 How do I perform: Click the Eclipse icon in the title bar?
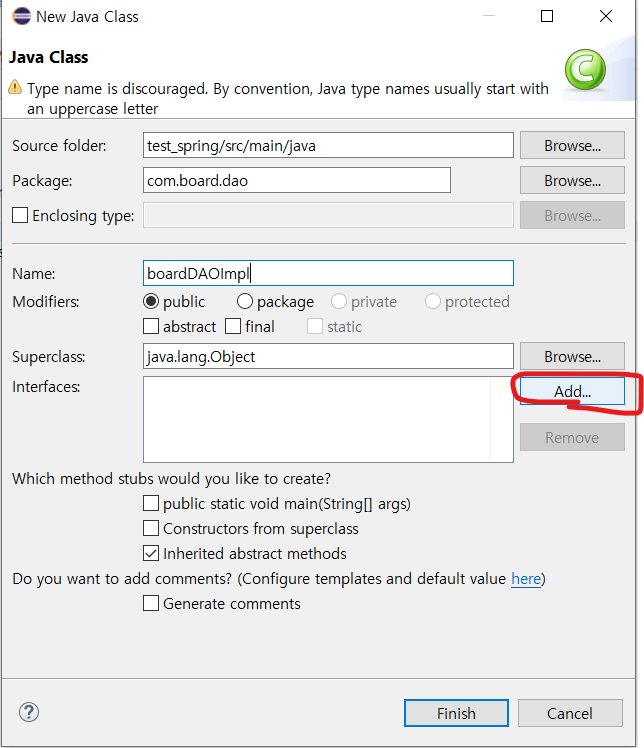pyautogui.click(x=21, y=16)
